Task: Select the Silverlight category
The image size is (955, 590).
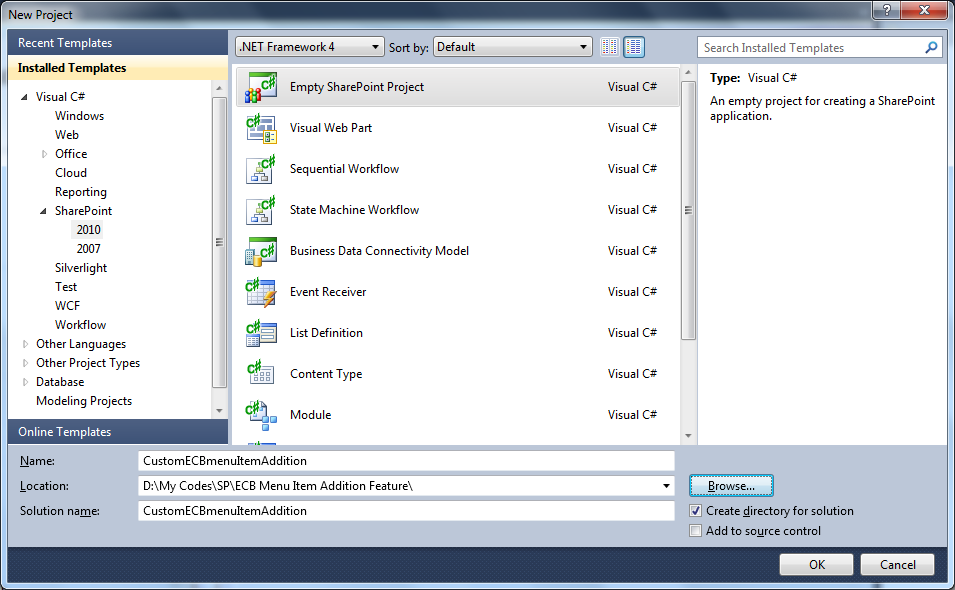Action: (x=80, y=268)
